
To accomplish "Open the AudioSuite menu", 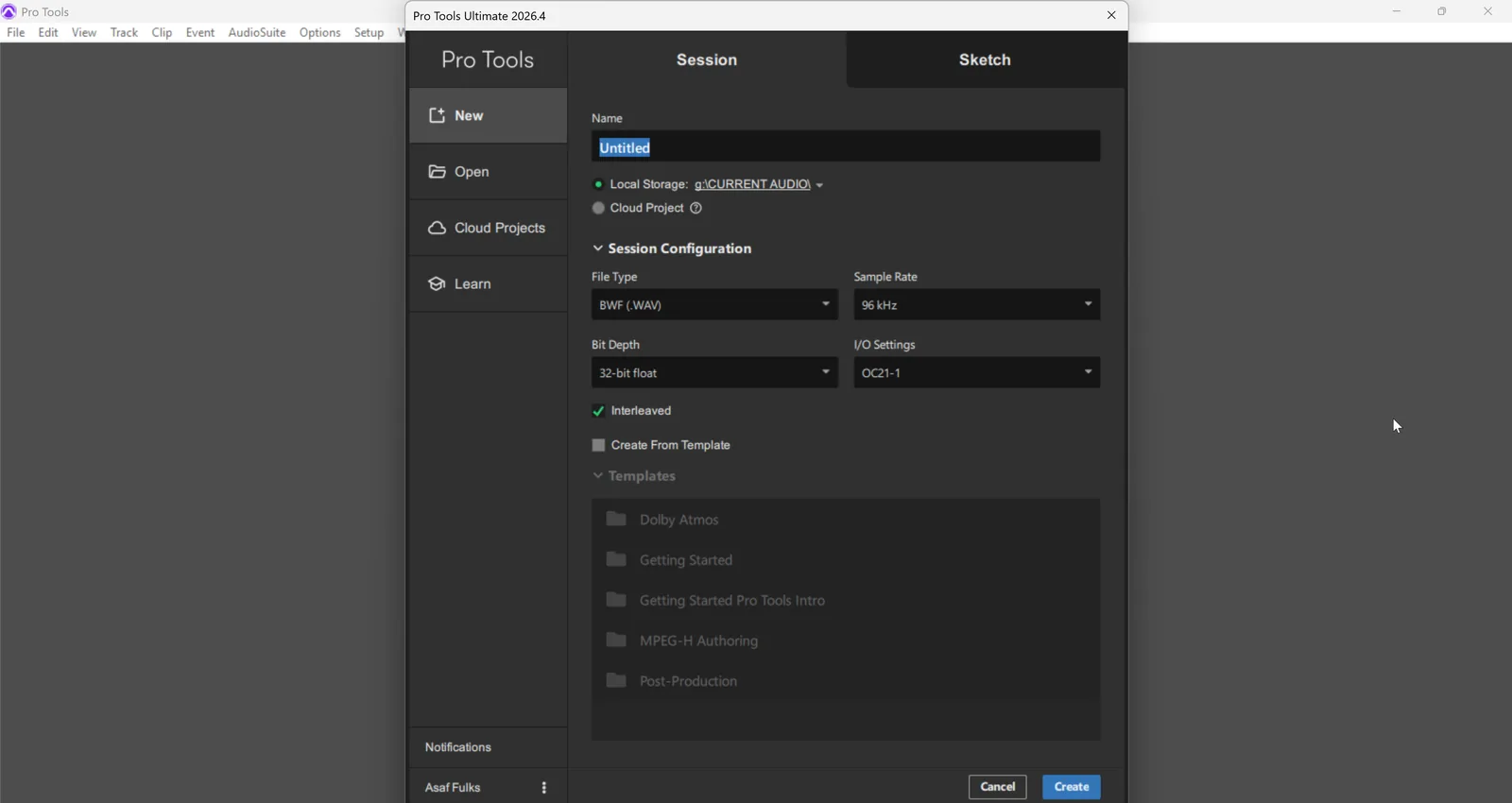I will pyautogui.click(x=257, y=33).
